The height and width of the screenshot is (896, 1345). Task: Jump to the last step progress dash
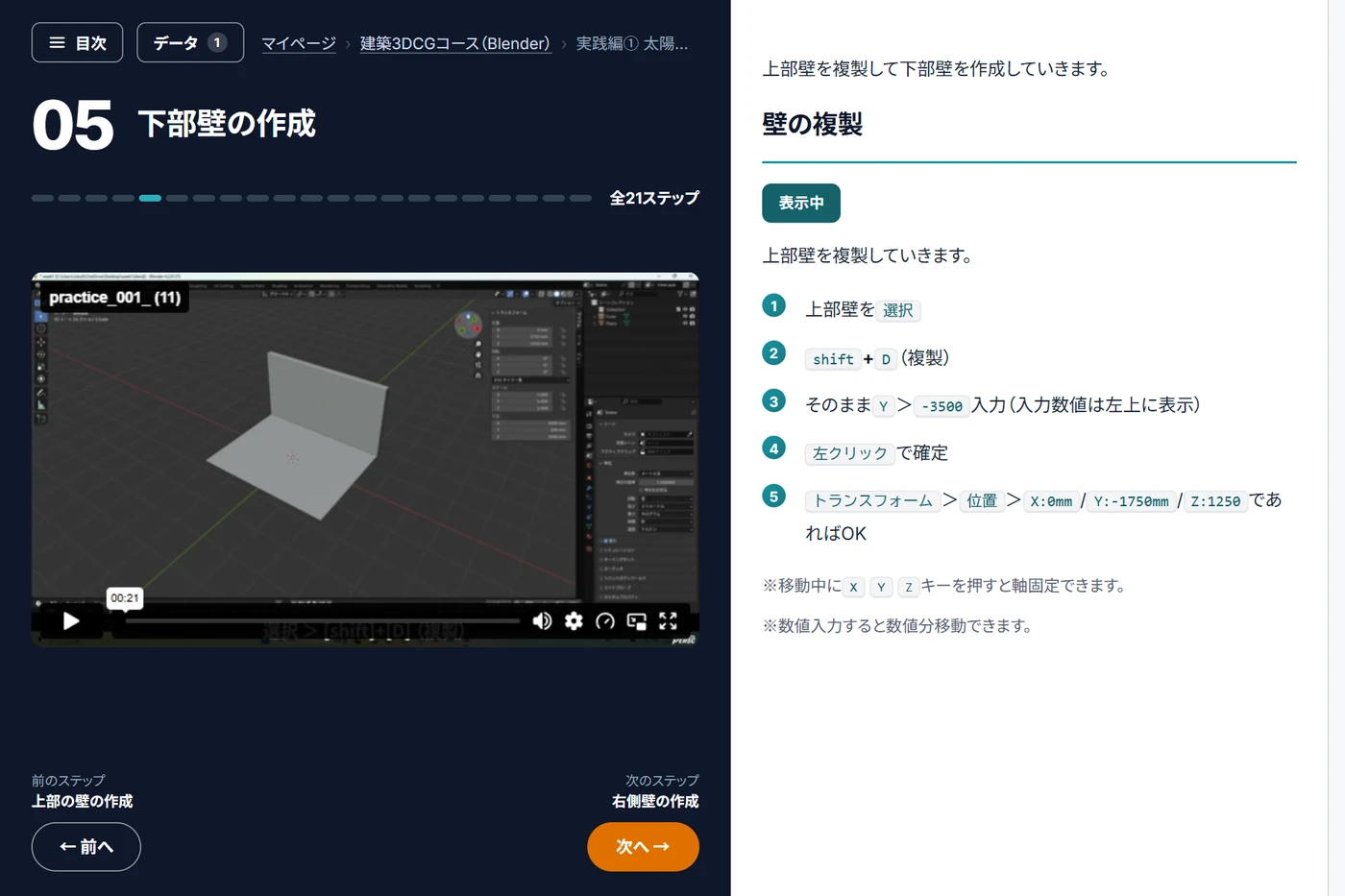click(580, 198)
